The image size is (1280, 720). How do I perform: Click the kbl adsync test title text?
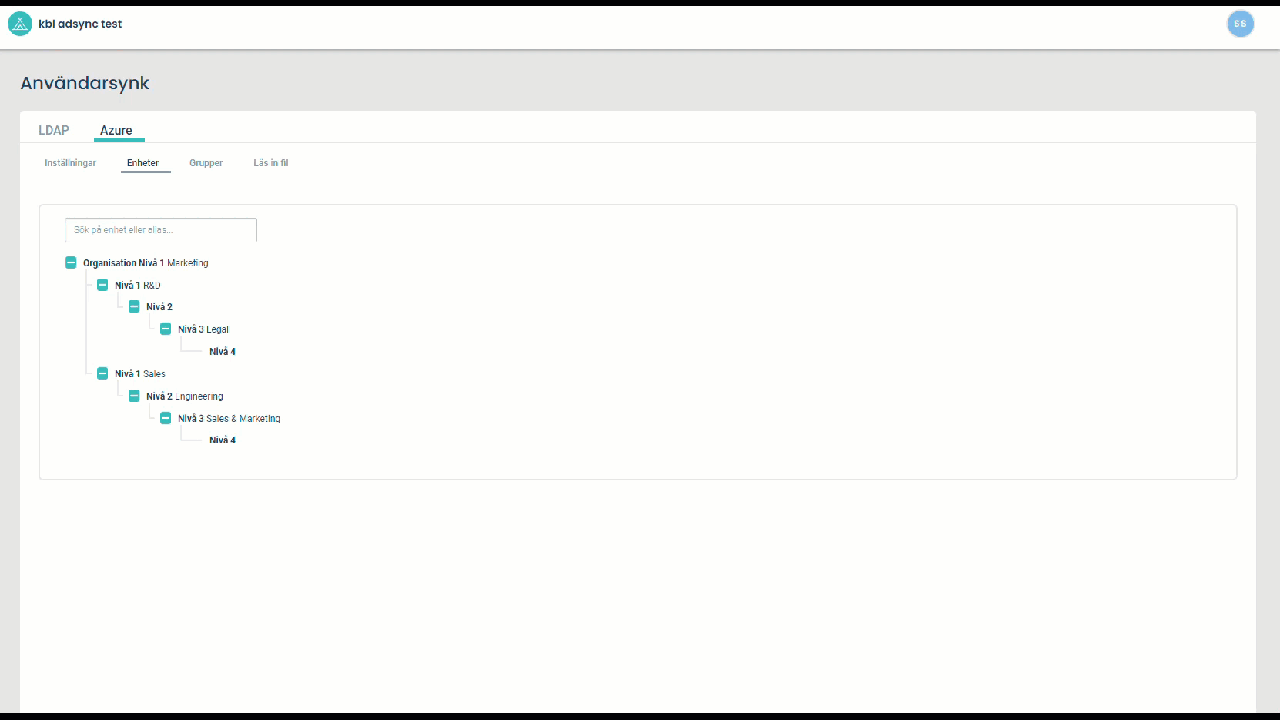pyautogui.click(x=80, y=24)
